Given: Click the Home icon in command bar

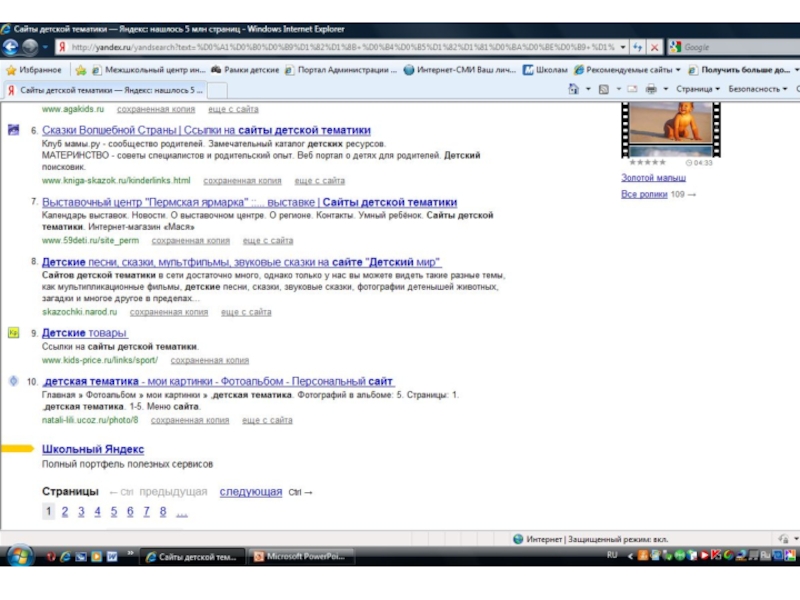Looking at the screenshot, I should [574, 89].
